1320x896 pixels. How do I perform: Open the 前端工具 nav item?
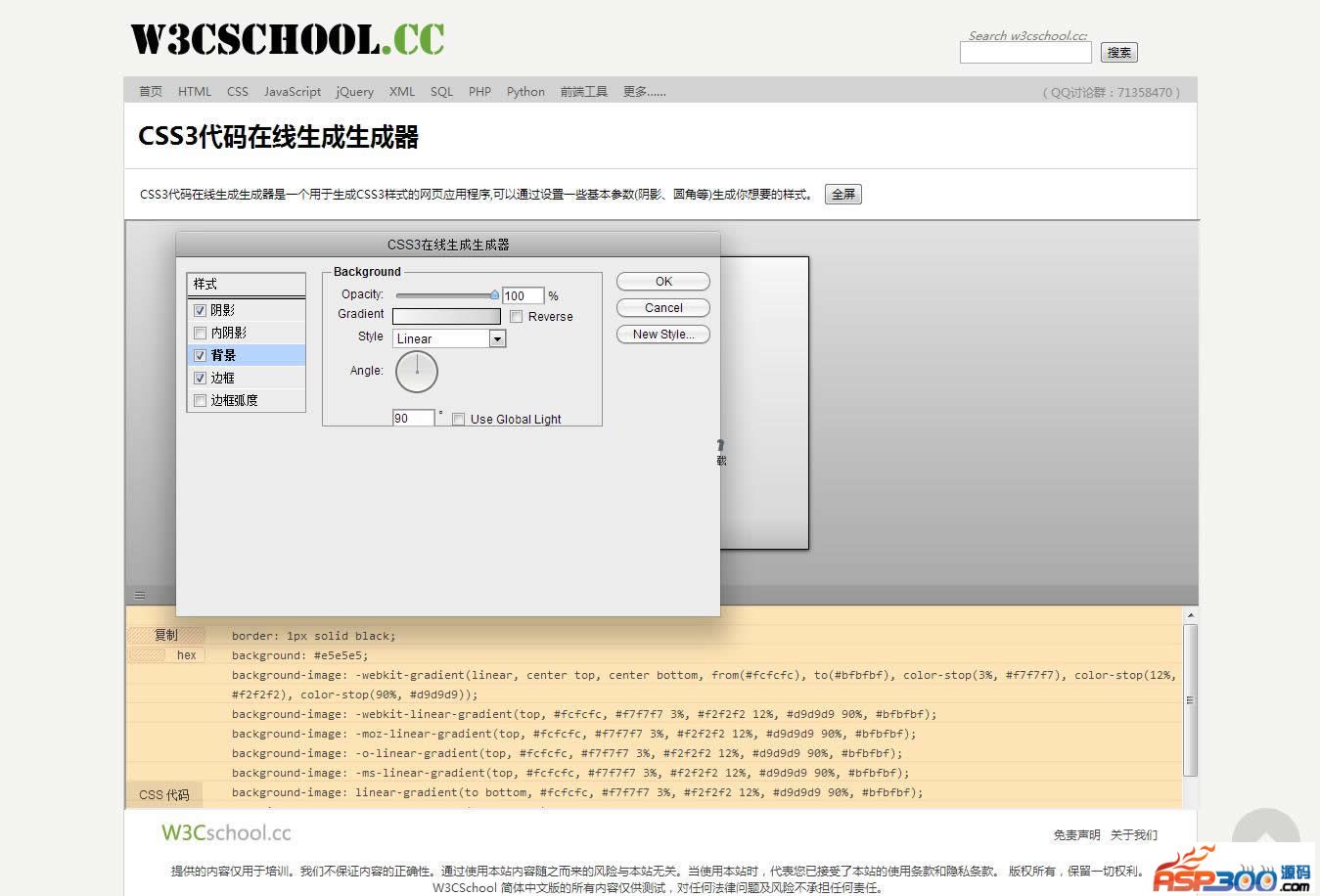tap(584, 92)
